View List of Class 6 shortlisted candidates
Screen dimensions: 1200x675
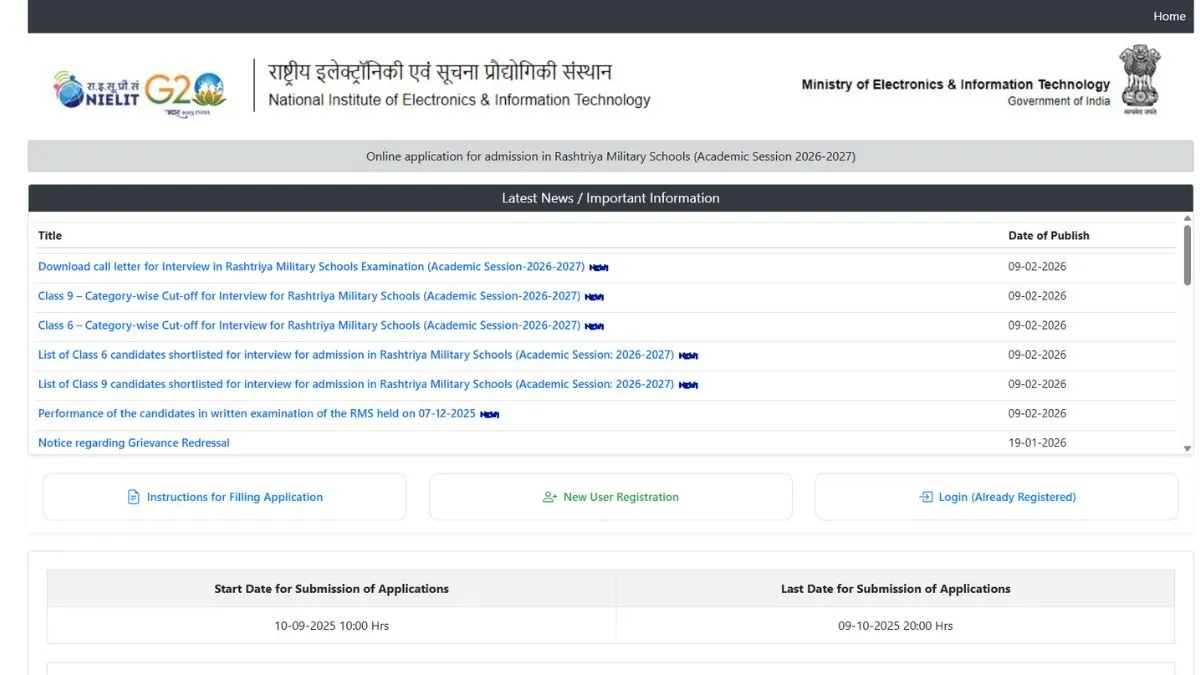(355, 355)
